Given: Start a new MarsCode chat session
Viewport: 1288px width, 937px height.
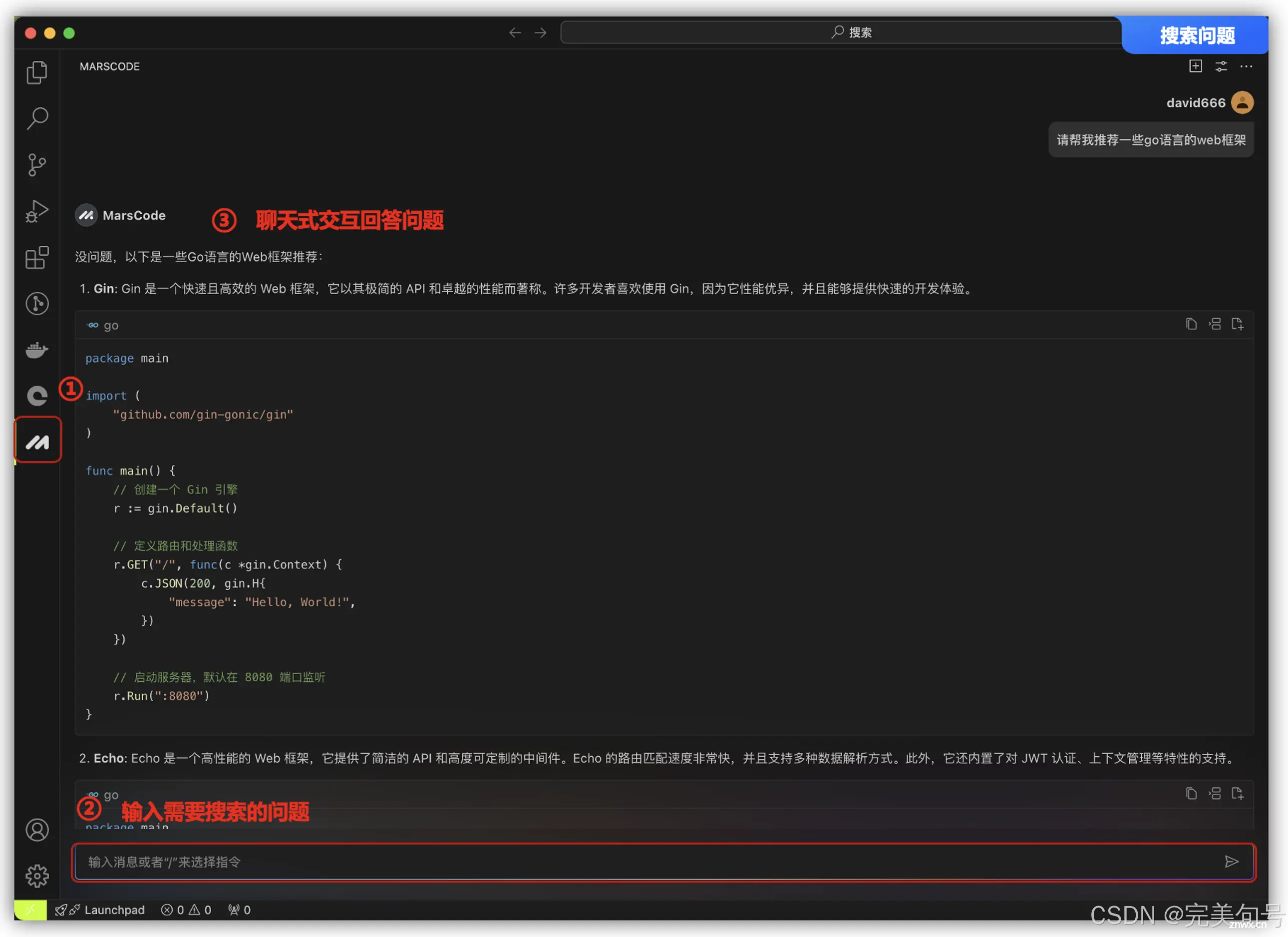Looking at the screenshot, I should 1196,66.
